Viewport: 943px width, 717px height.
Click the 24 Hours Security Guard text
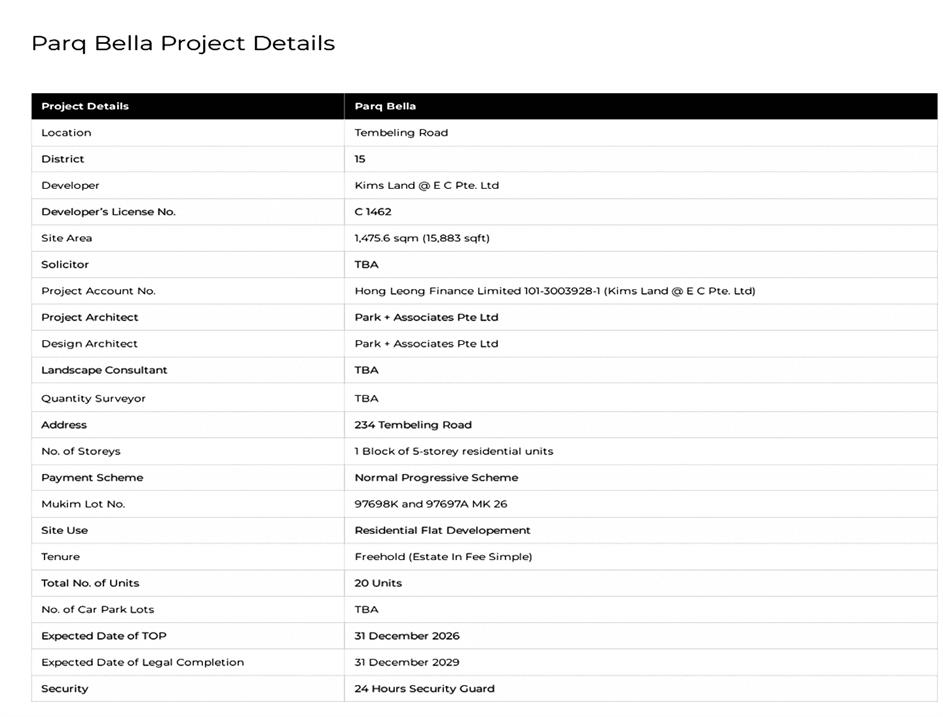coord(424,688)
